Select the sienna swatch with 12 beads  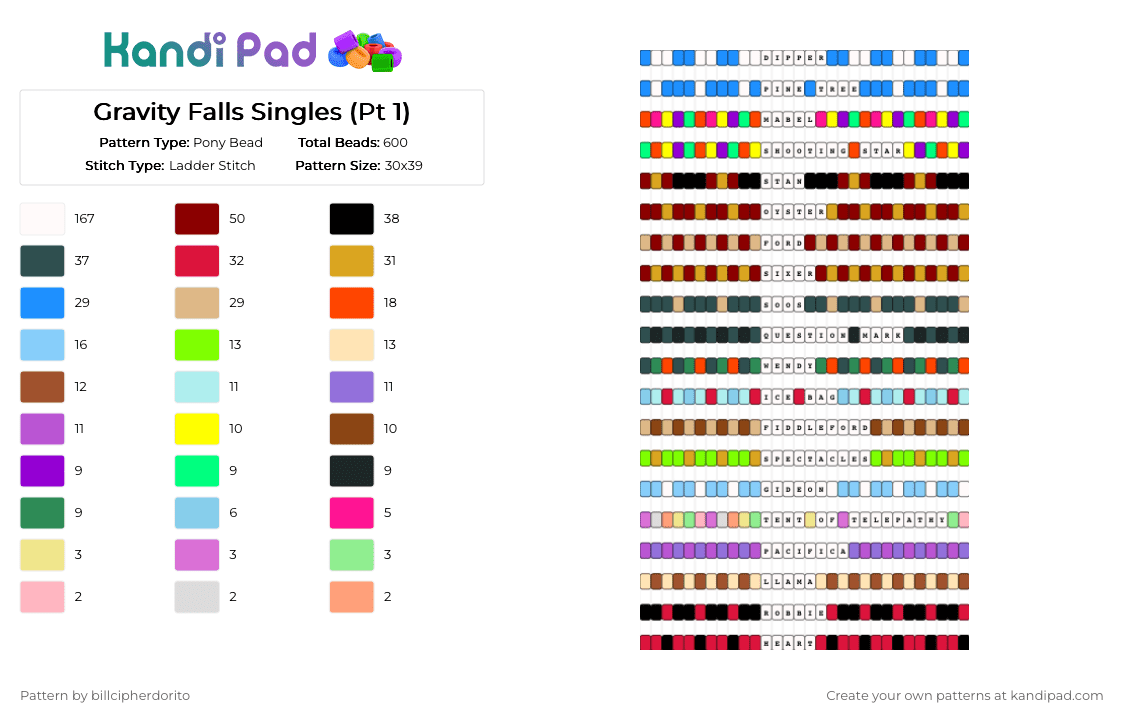(x=42, y=387)
